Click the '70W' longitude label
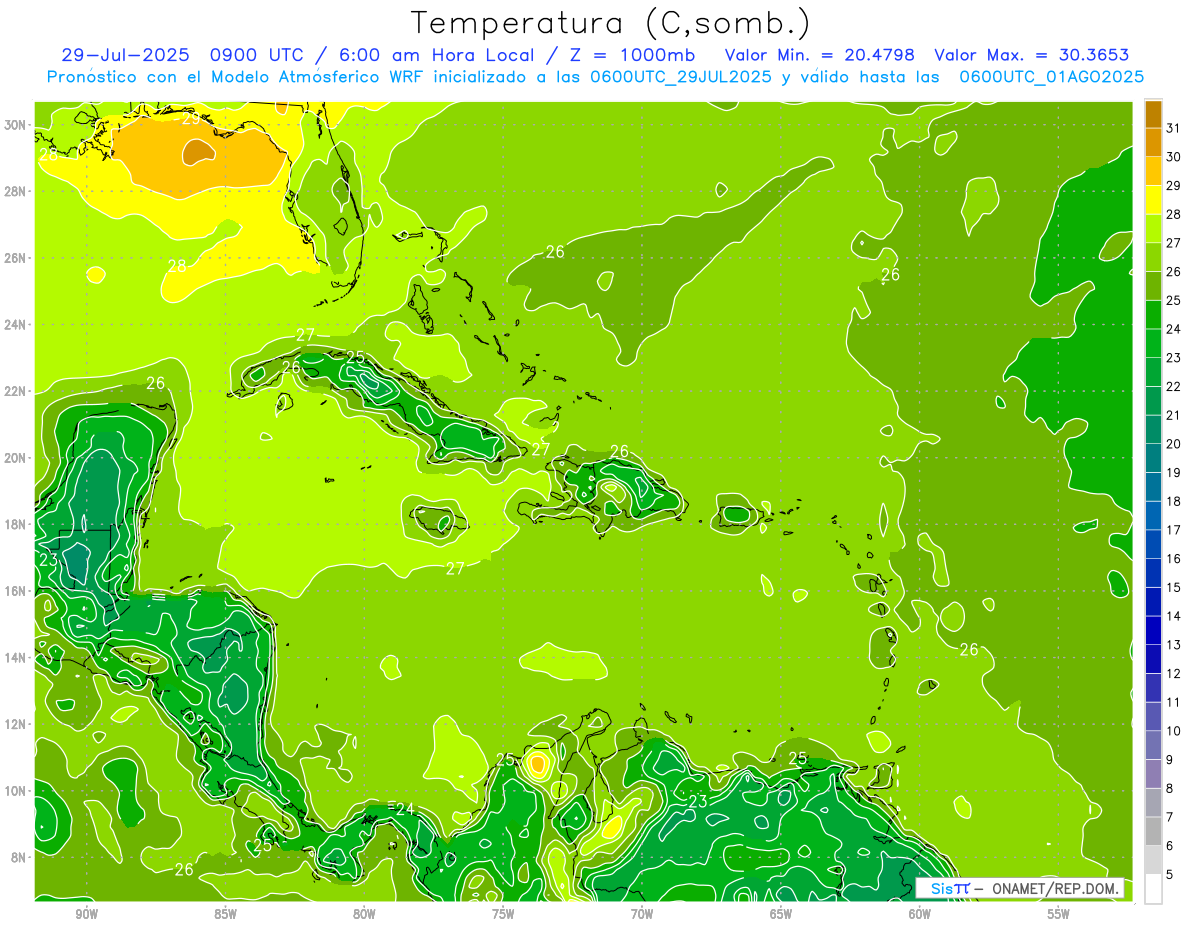 (642, 914)
